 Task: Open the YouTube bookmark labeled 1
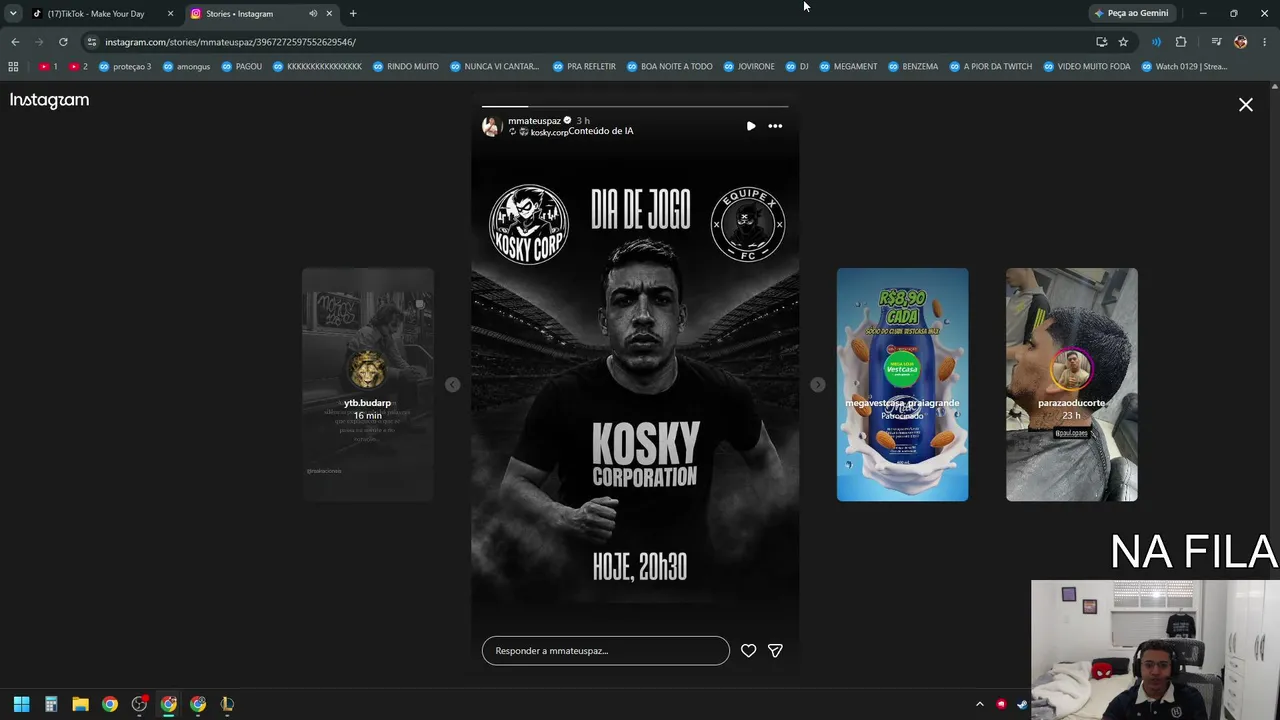48,67
